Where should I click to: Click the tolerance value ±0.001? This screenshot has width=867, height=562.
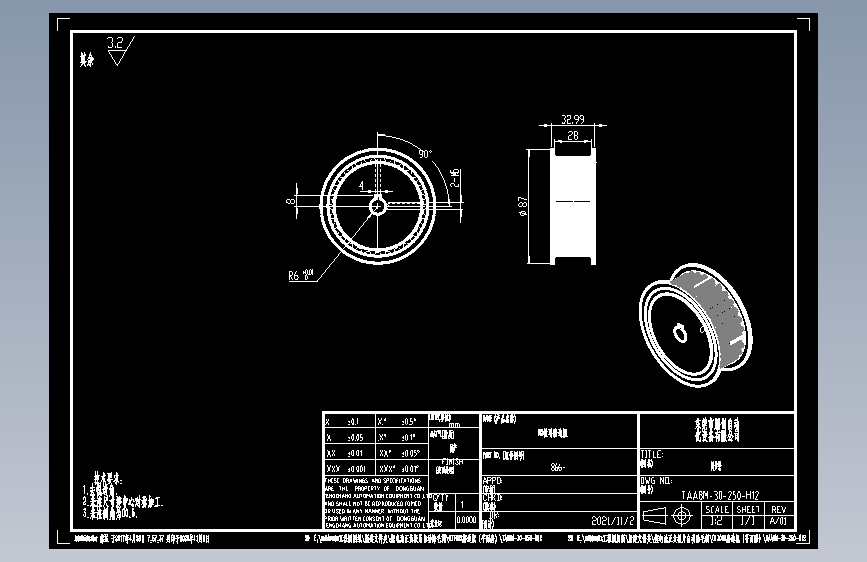357,469
